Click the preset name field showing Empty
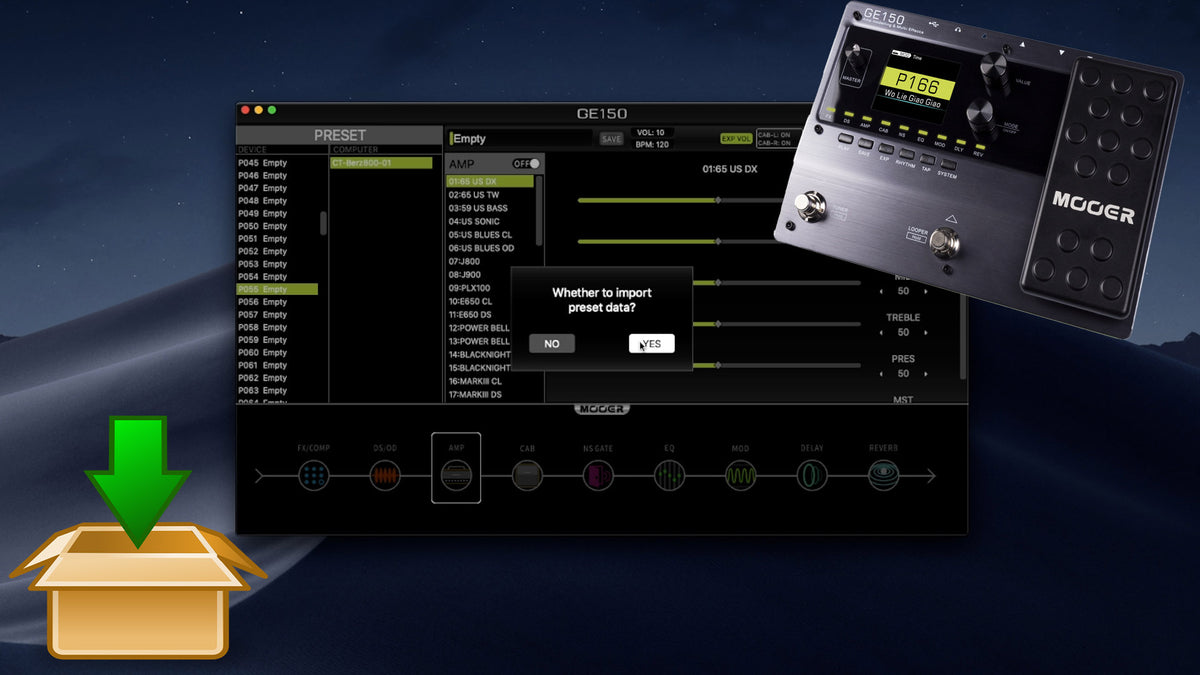The height and width of the screenshot is (675, 1200). (520, 139)
